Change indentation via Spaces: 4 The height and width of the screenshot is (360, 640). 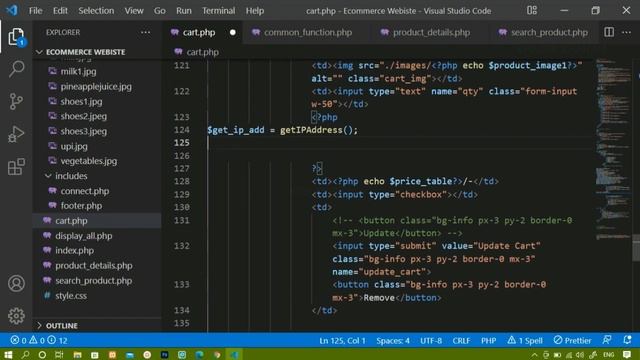[393, 340]
